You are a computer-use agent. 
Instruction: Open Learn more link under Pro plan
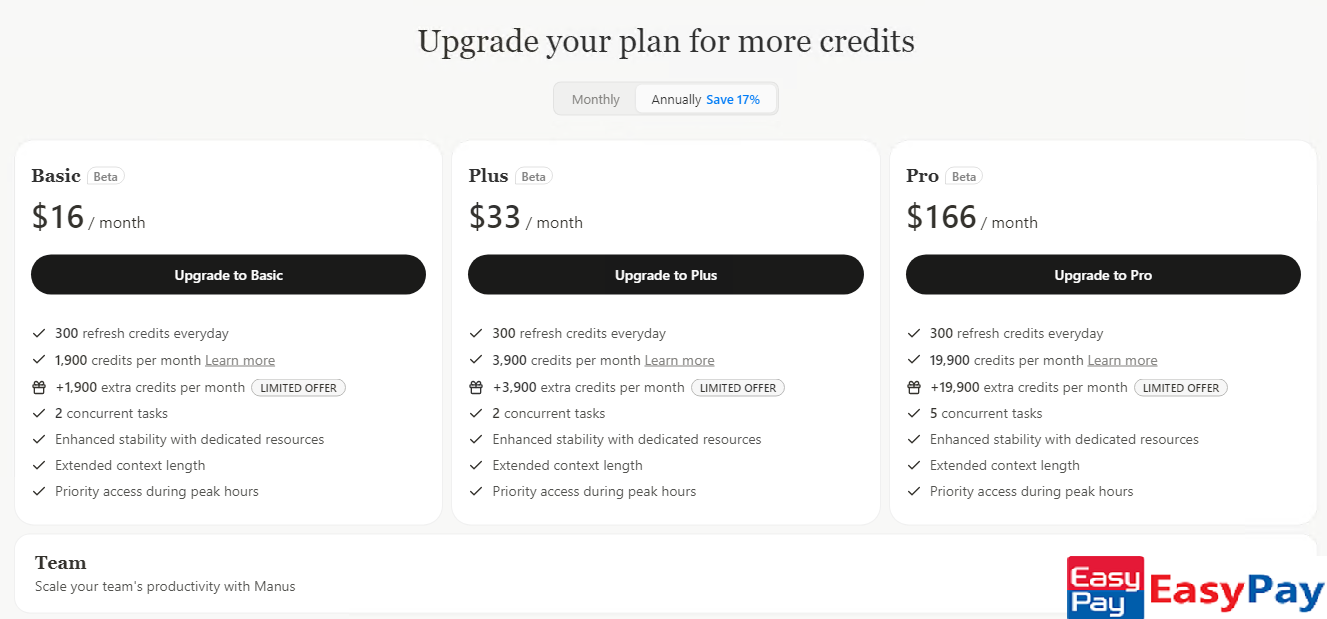1122,360
